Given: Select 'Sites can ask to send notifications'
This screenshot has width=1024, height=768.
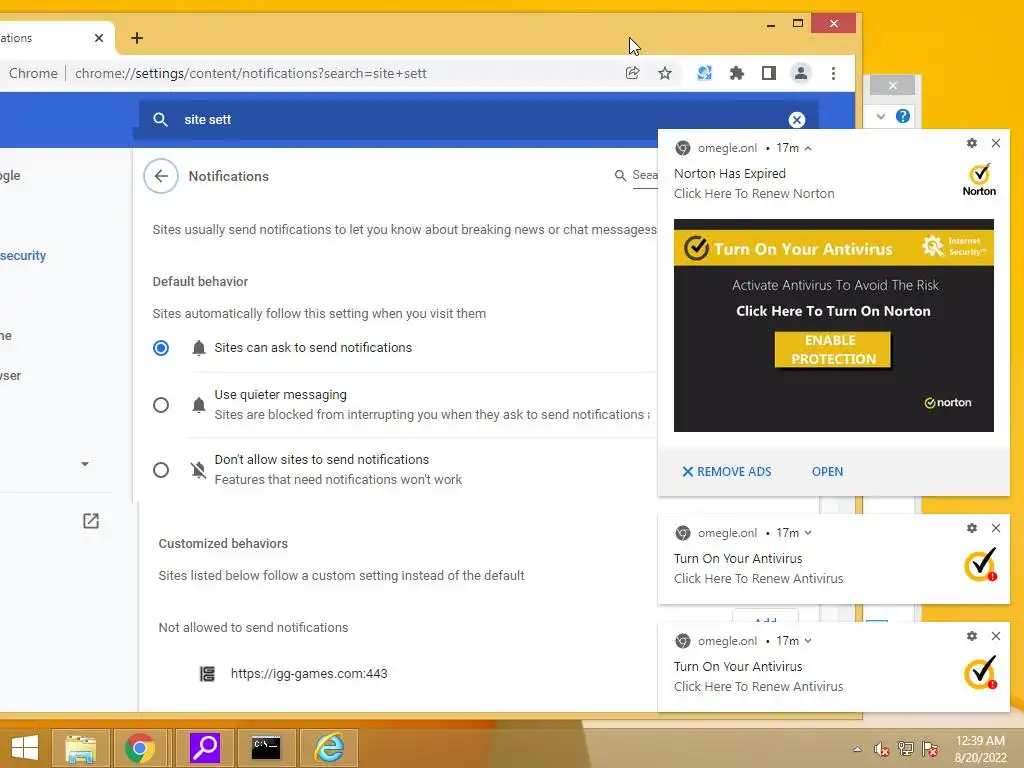Looking at the screenshot, I should 161,347.
